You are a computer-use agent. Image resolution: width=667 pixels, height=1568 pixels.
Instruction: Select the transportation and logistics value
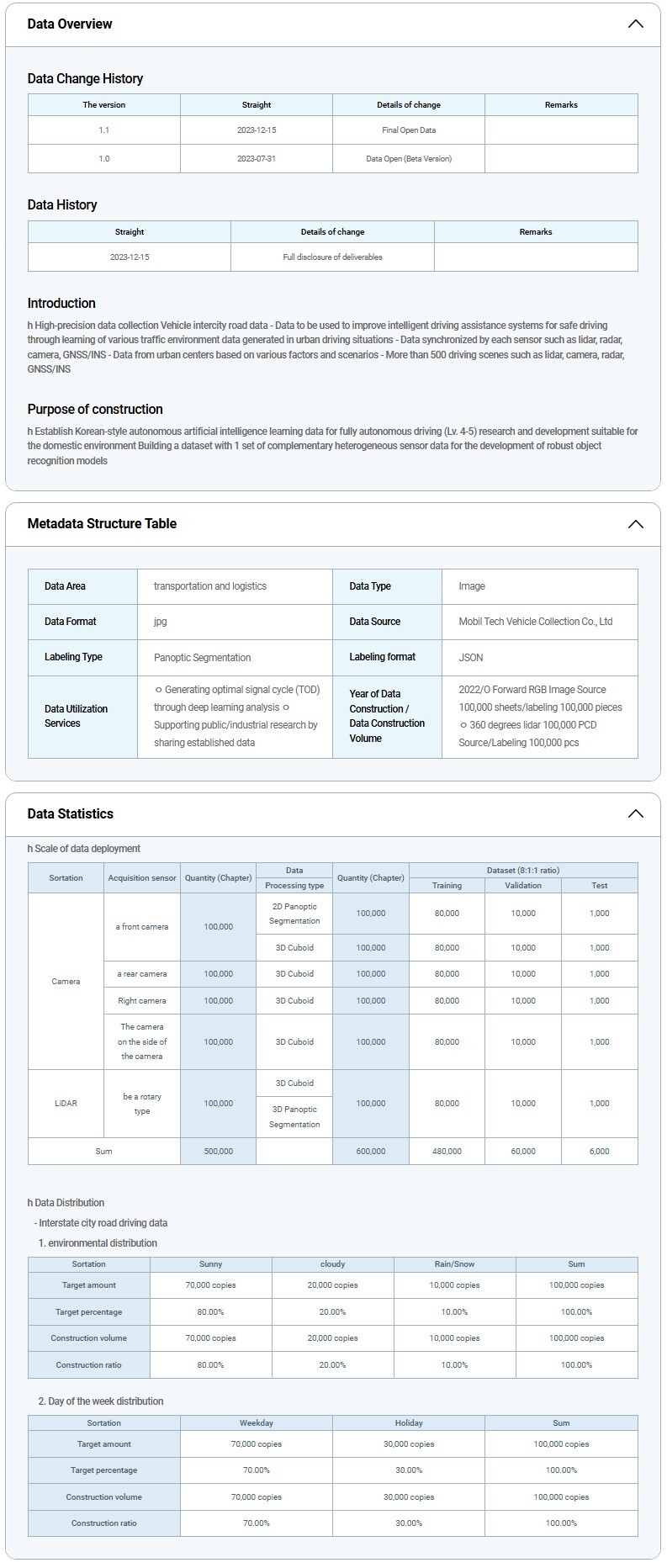[209, 586]
